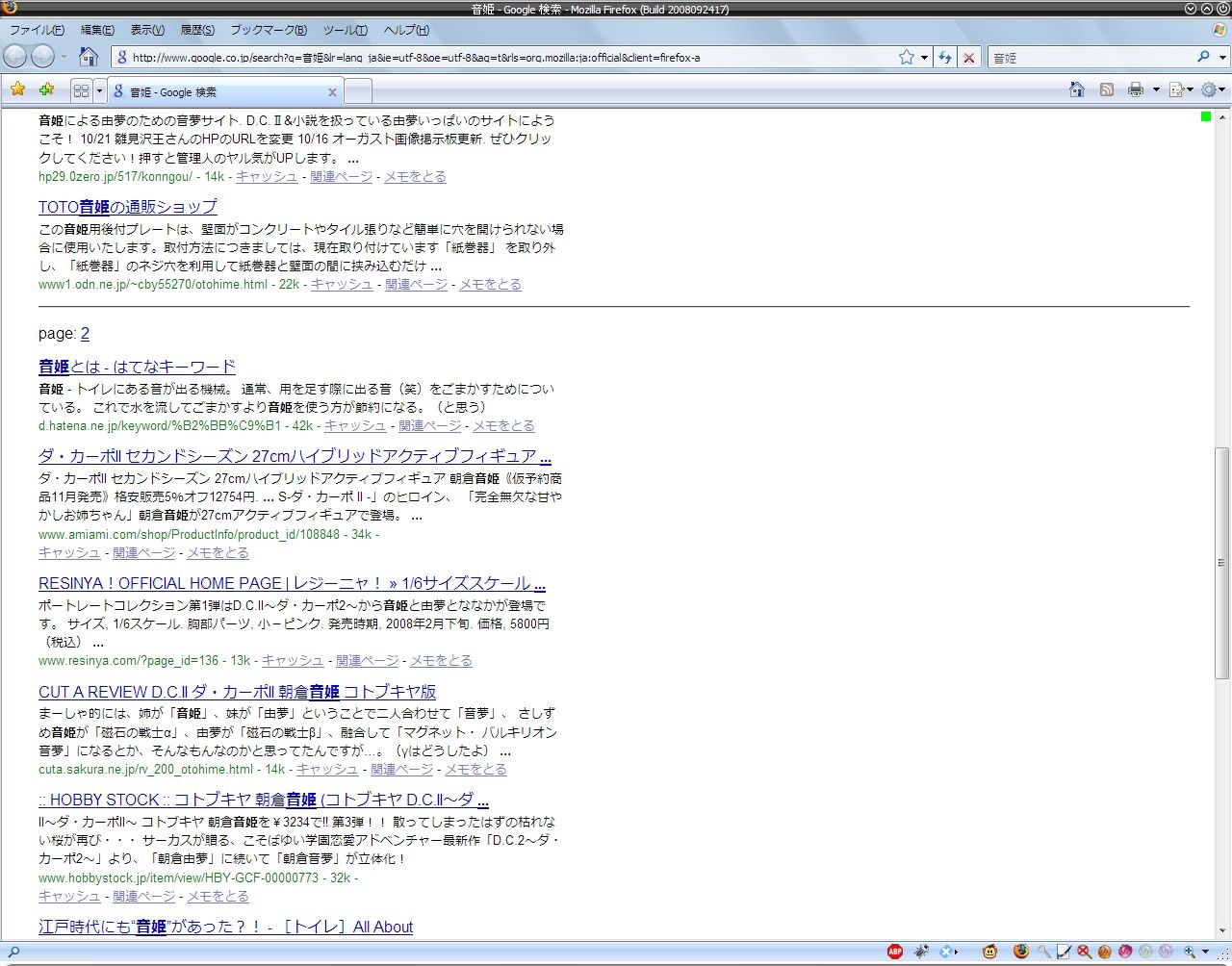This screenshot has height=966, width=1232.
Task: Click the Greasemonkey monkey status icon
Action: click(x=990, y=952)
